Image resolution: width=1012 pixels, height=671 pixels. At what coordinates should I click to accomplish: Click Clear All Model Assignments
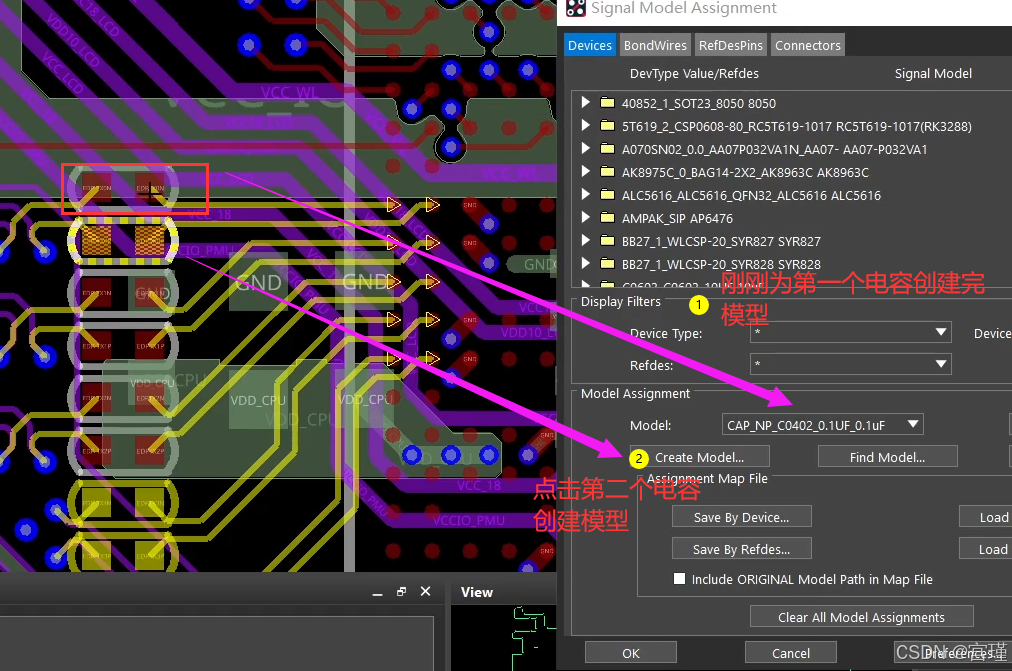point(862,617)
